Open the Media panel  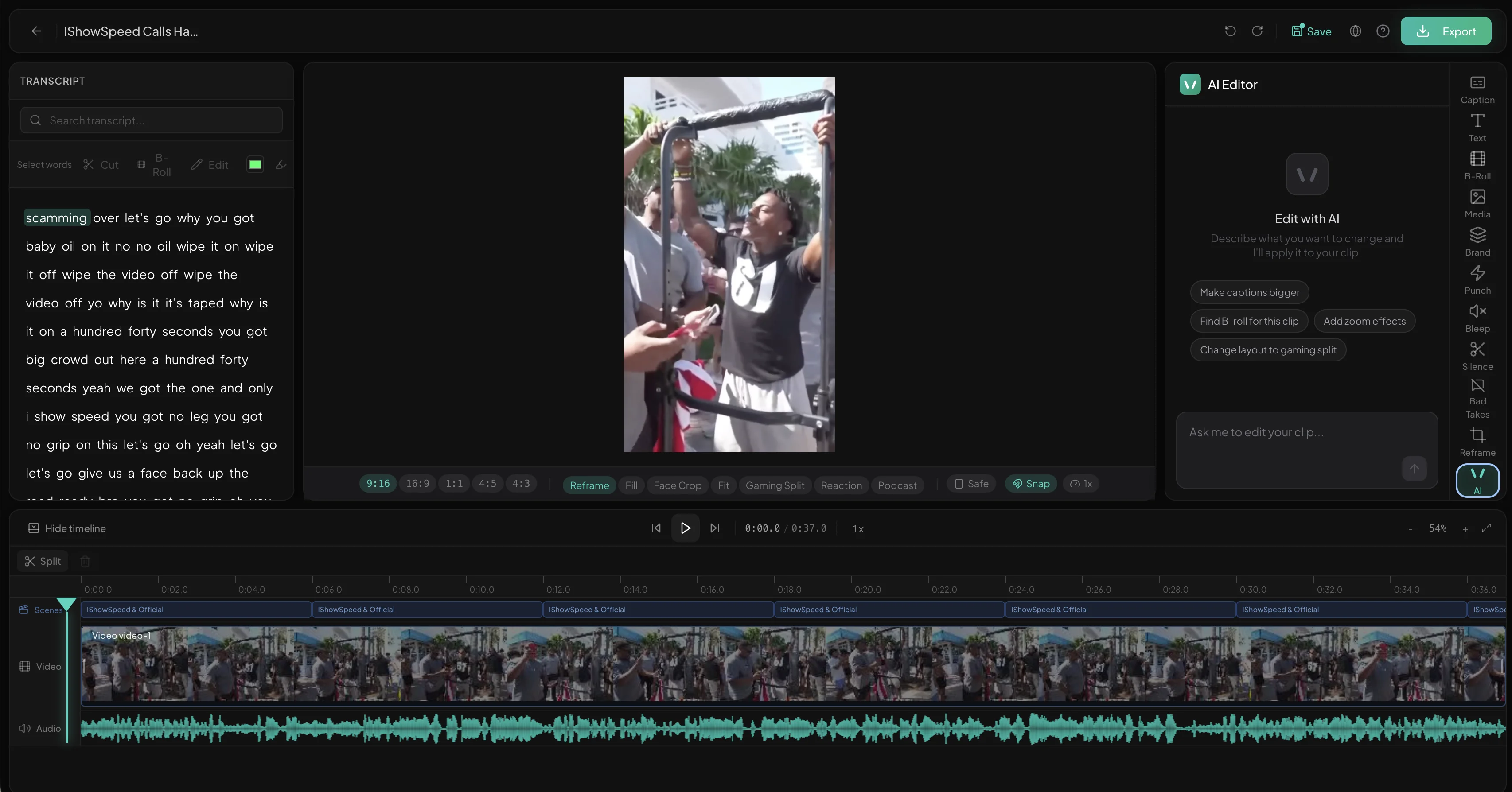coord(1477,204)
